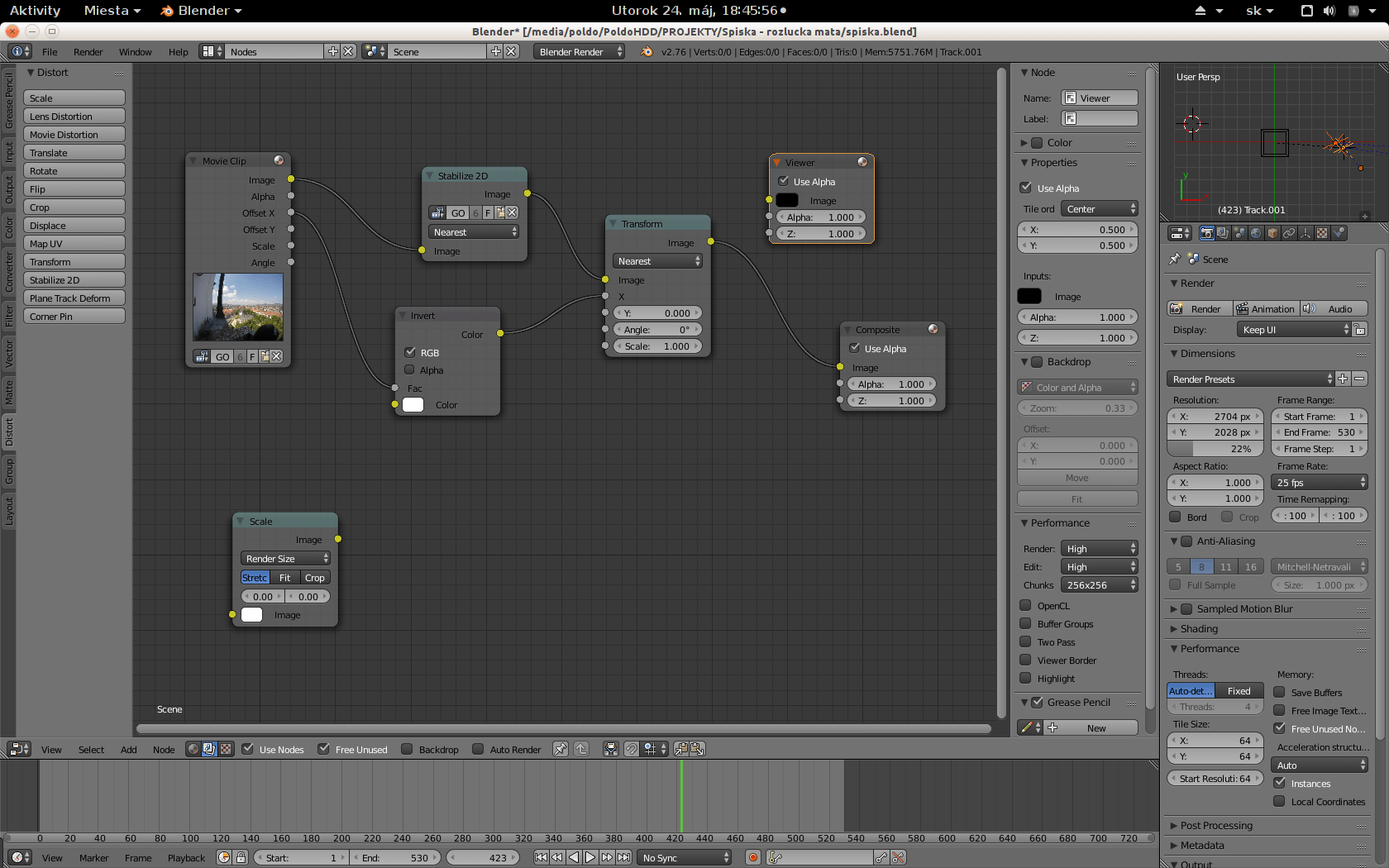Viewport: 1389px width, 868px height.
Task: Switch to World properties globe icon
Action: click(1256, 232)
